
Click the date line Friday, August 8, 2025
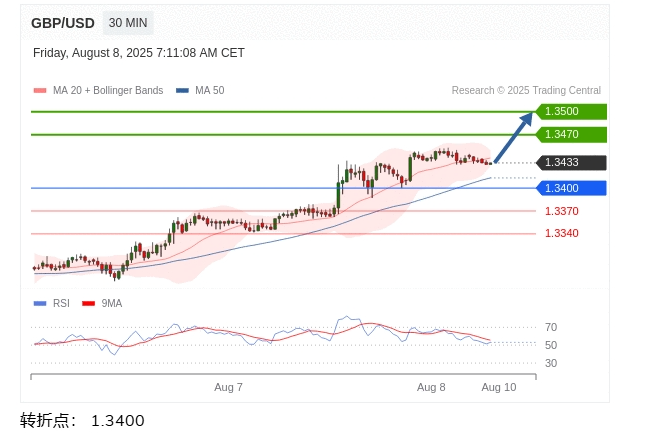click(138, 53)
